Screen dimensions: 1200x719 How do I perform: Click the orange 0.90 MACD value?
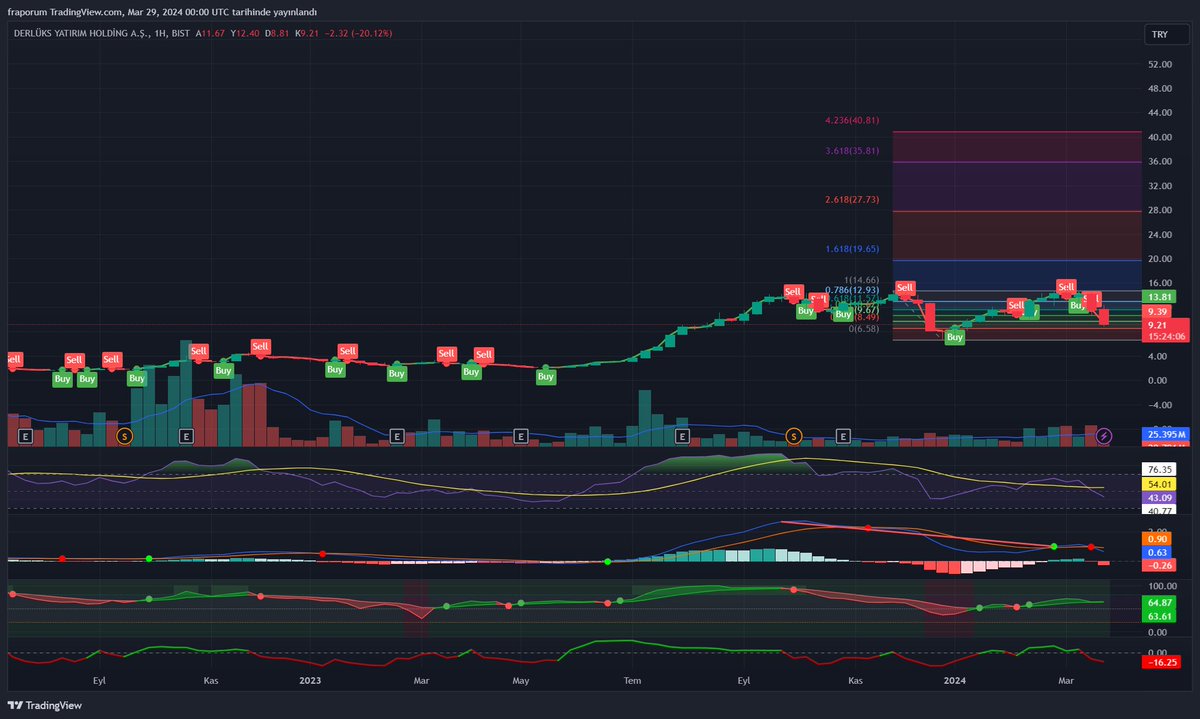[x=1158, y=539]
